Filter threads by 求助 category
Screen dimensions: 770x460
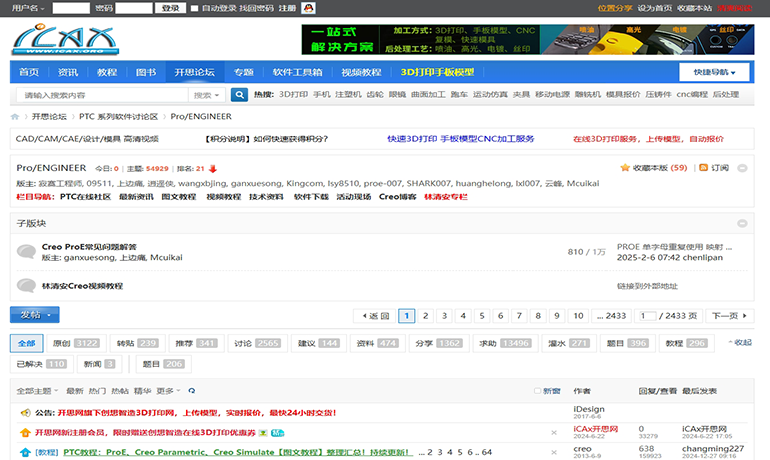point(505,343)
